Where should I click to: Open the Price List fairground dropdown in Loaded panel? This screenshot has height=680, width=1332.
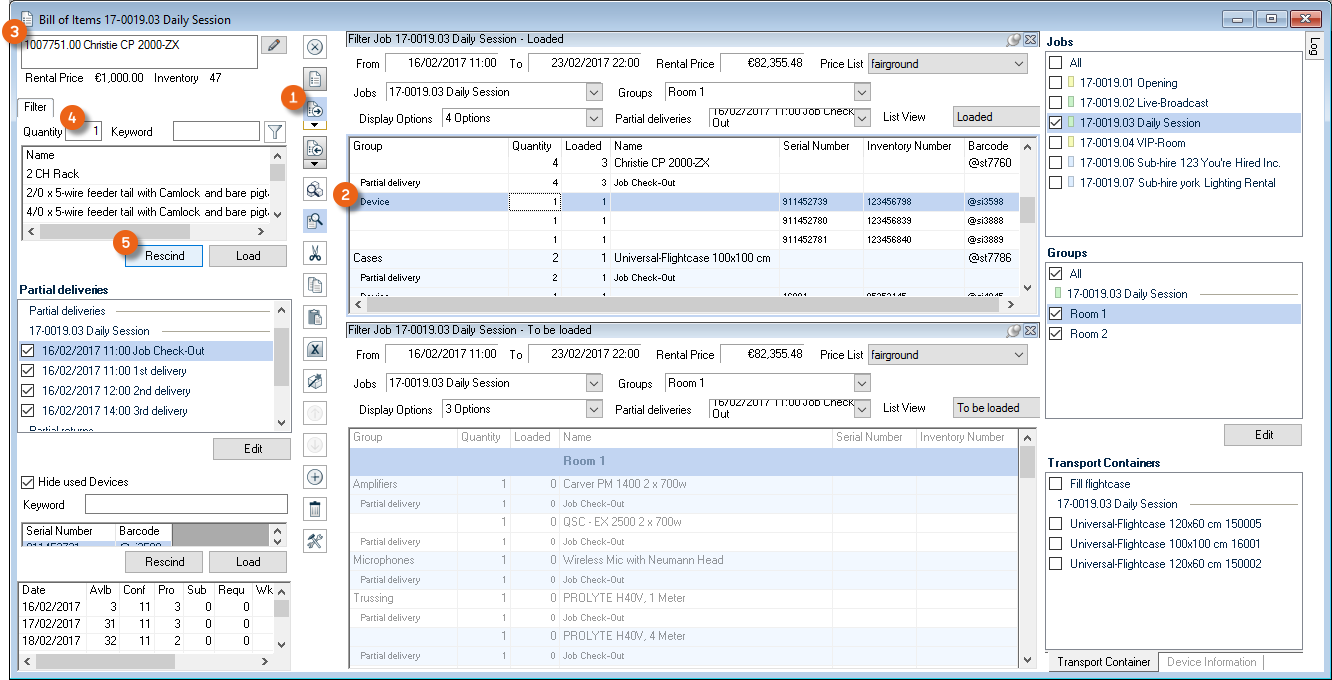pos(1018,64)
